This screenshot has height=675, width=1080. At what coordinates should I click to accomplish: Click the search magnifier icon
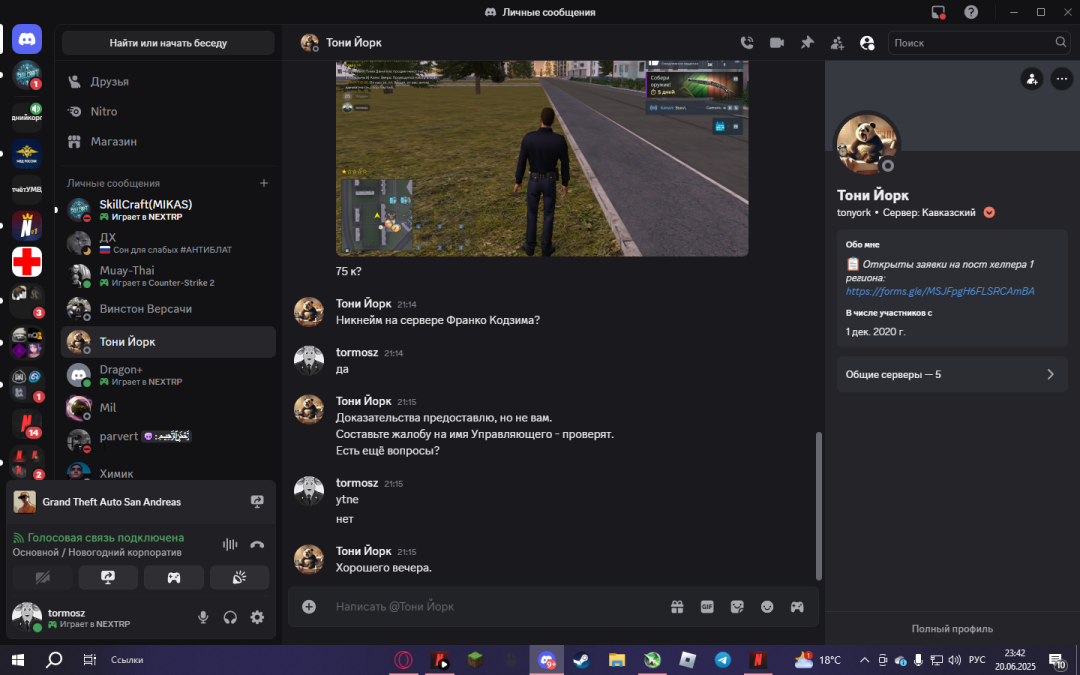(1061, 42)
